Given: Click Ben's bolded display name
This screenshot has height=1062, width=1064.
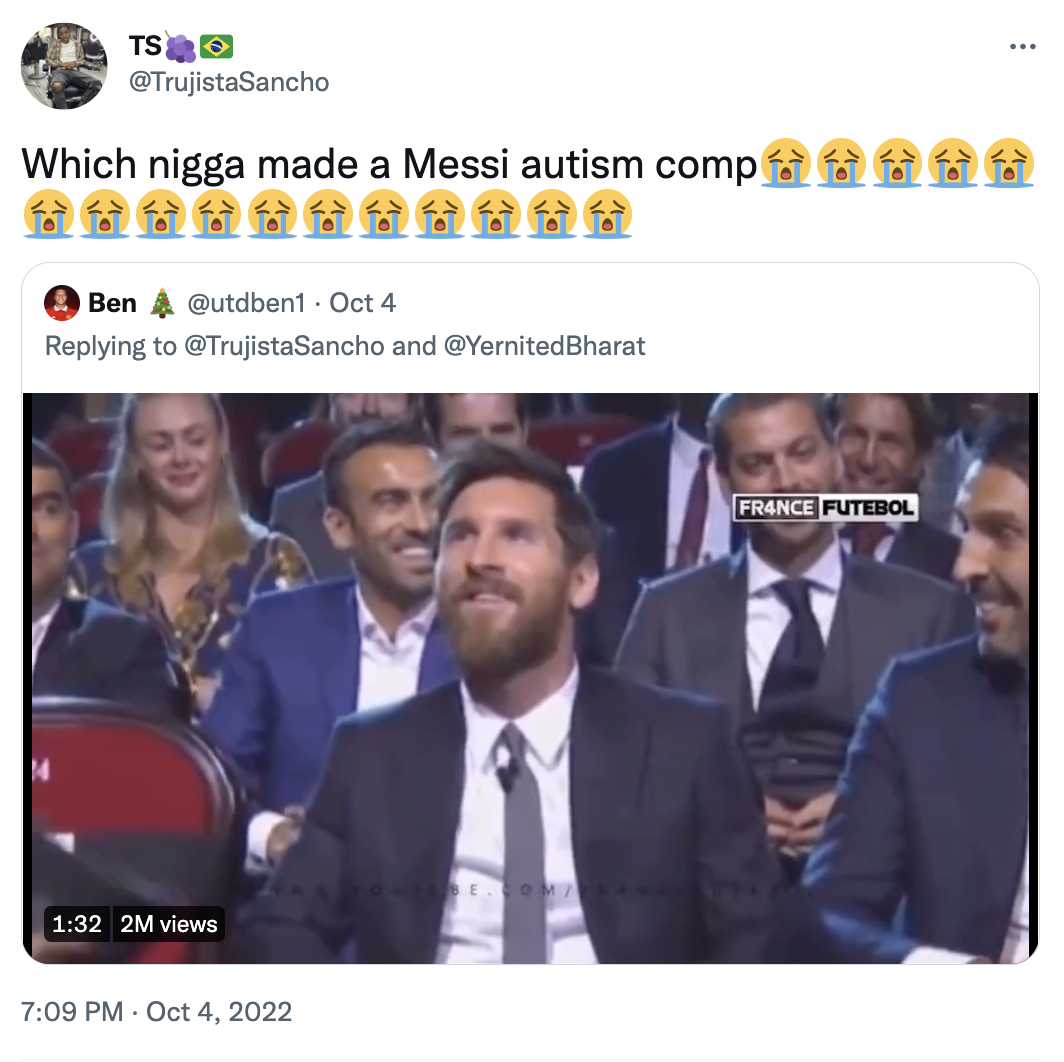Looking at the screenshot, I should [x=114, y=302].
